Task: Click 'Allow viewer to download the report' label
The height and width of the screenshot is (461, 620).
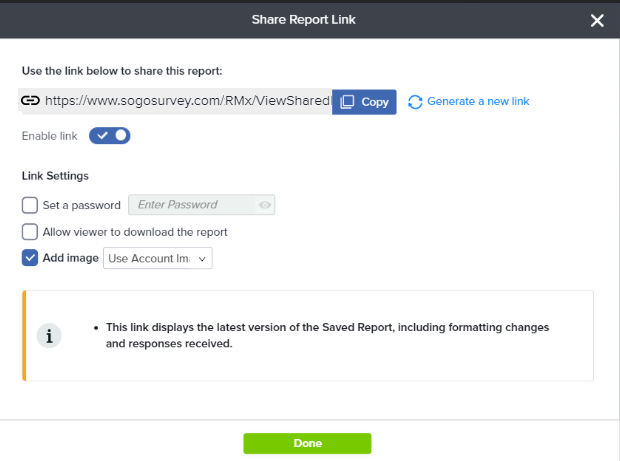Action: (135, 232)
